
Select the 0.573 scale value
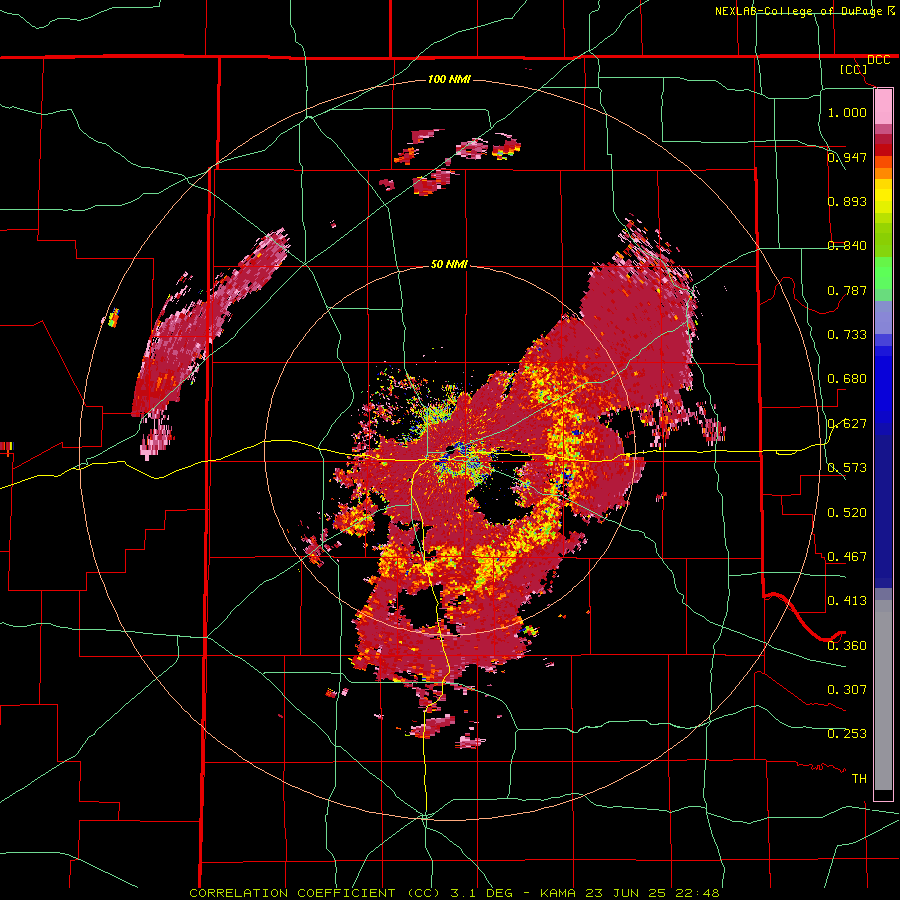[847, 468]
